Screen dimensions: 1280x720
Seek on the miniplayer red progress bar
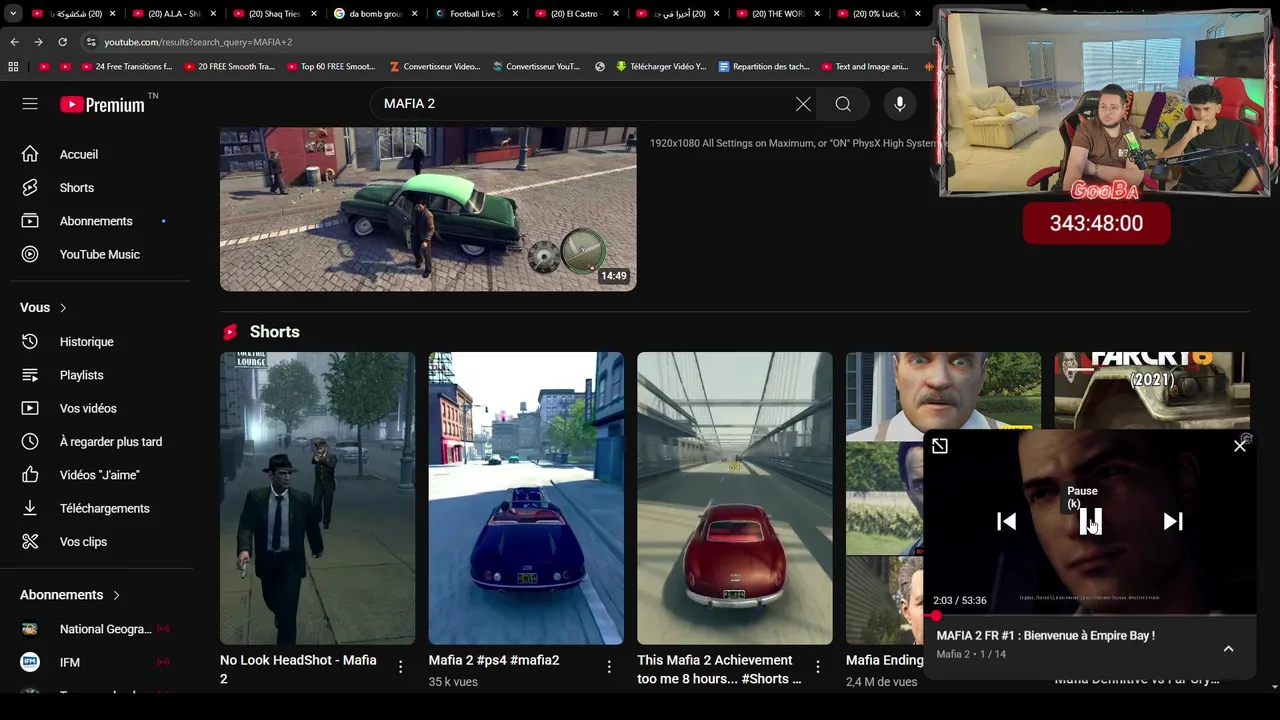[x=1090, y=615]
